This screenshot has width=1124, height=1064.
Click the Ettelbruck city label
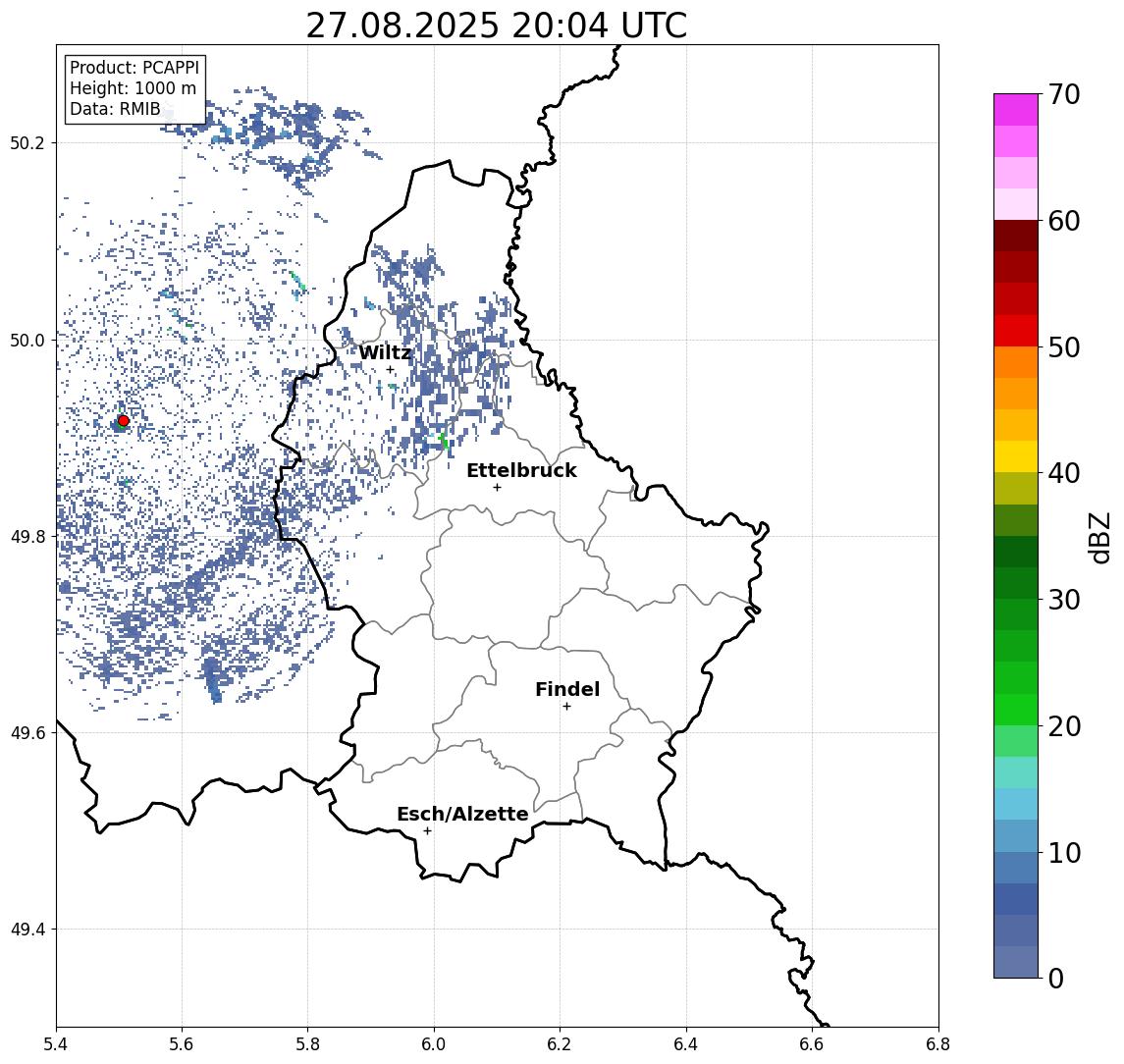coord(521,470)
